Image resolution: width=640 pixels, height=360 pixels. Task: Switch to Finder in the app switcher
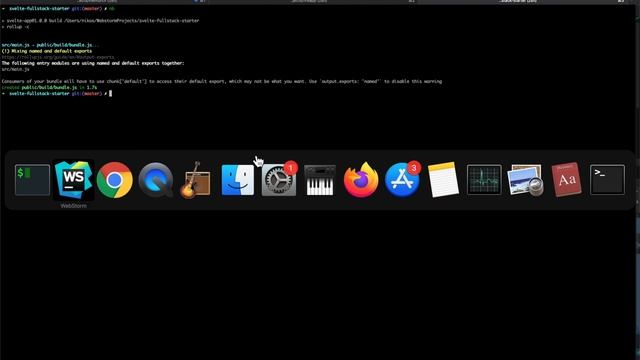coord(238,180)
